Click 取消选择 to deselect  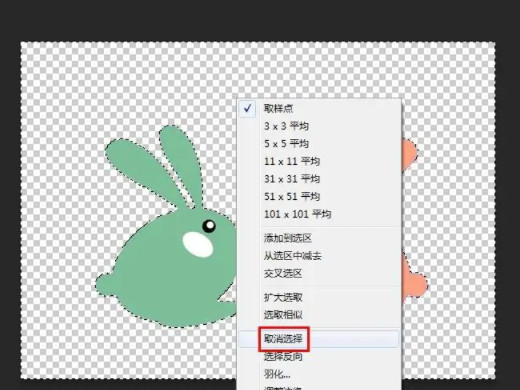pyautogui.click(x=319, y=339)
